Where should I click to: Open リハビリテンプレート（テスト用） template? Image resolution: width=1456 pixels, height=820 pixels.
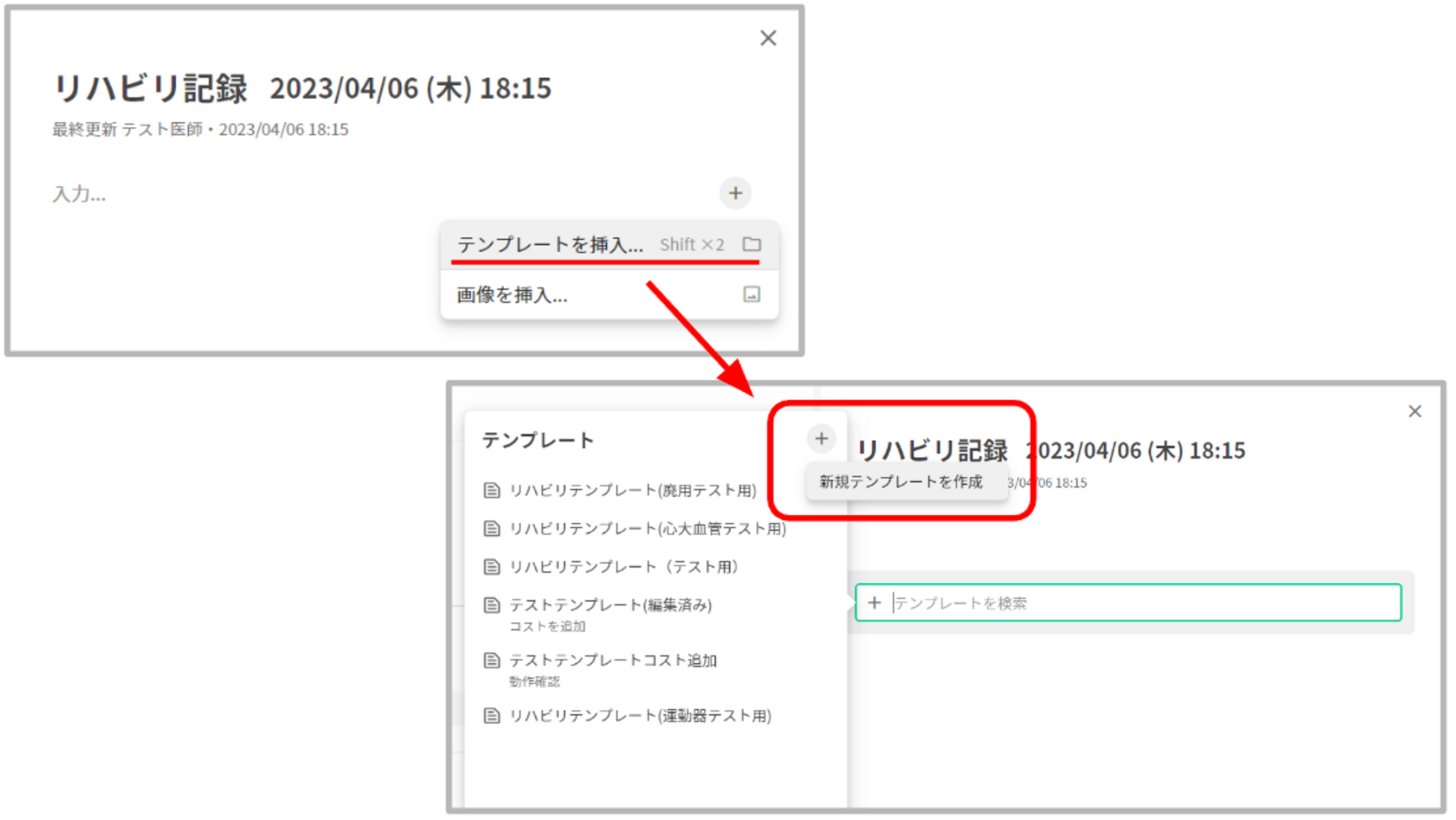pos(623,567)
